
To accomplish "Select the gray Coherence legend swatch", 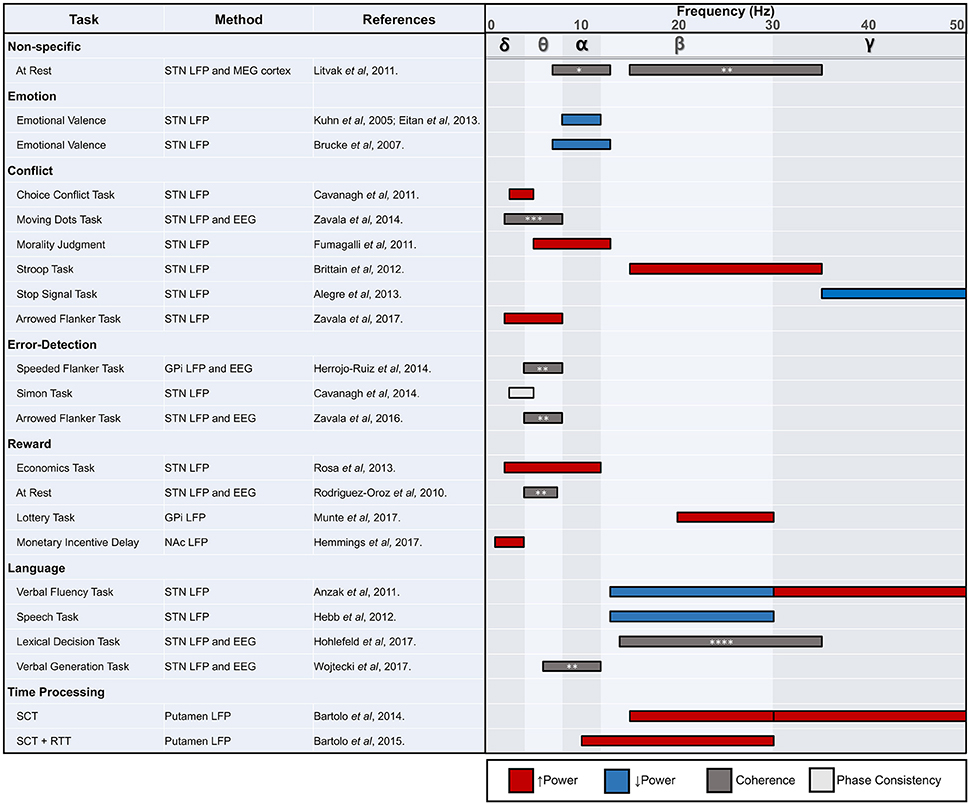I will (x=719, y=780).
